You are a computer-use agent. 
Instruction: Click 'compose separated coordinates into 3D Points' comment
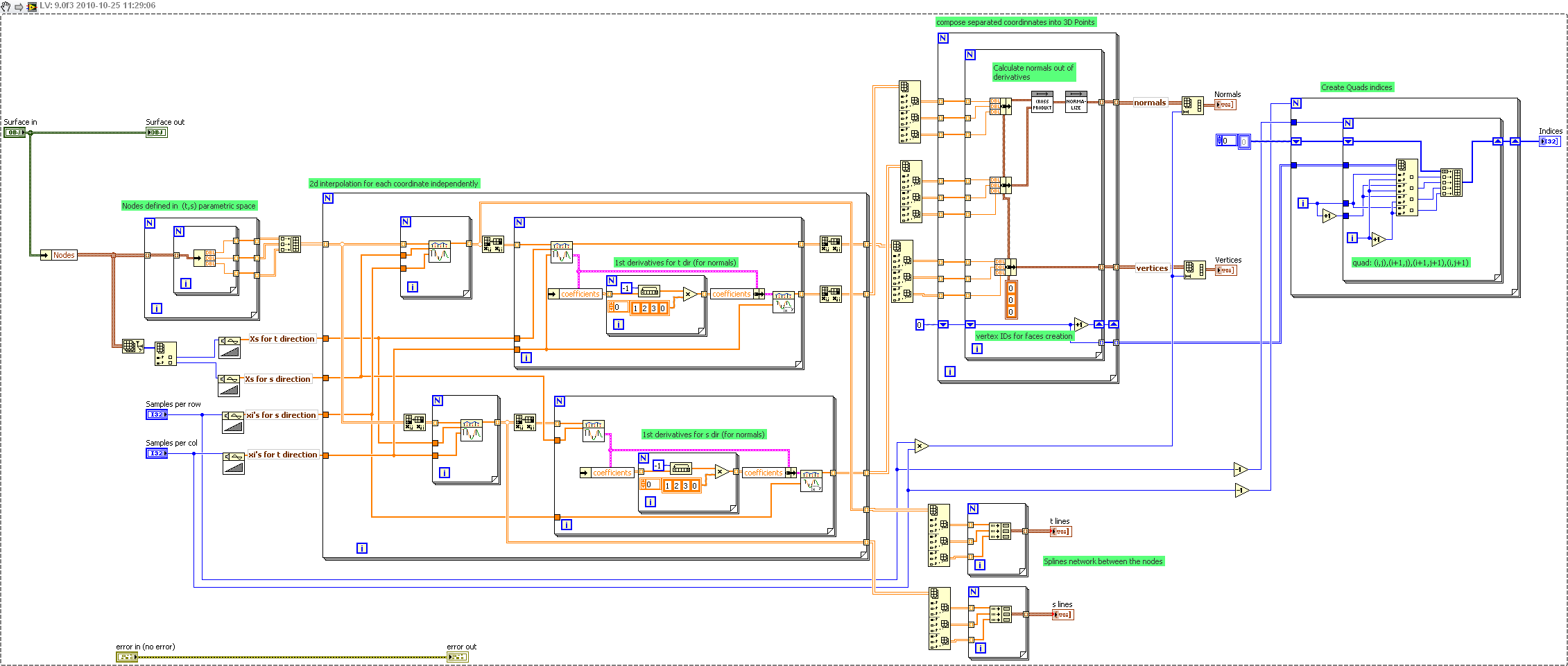1016,22
